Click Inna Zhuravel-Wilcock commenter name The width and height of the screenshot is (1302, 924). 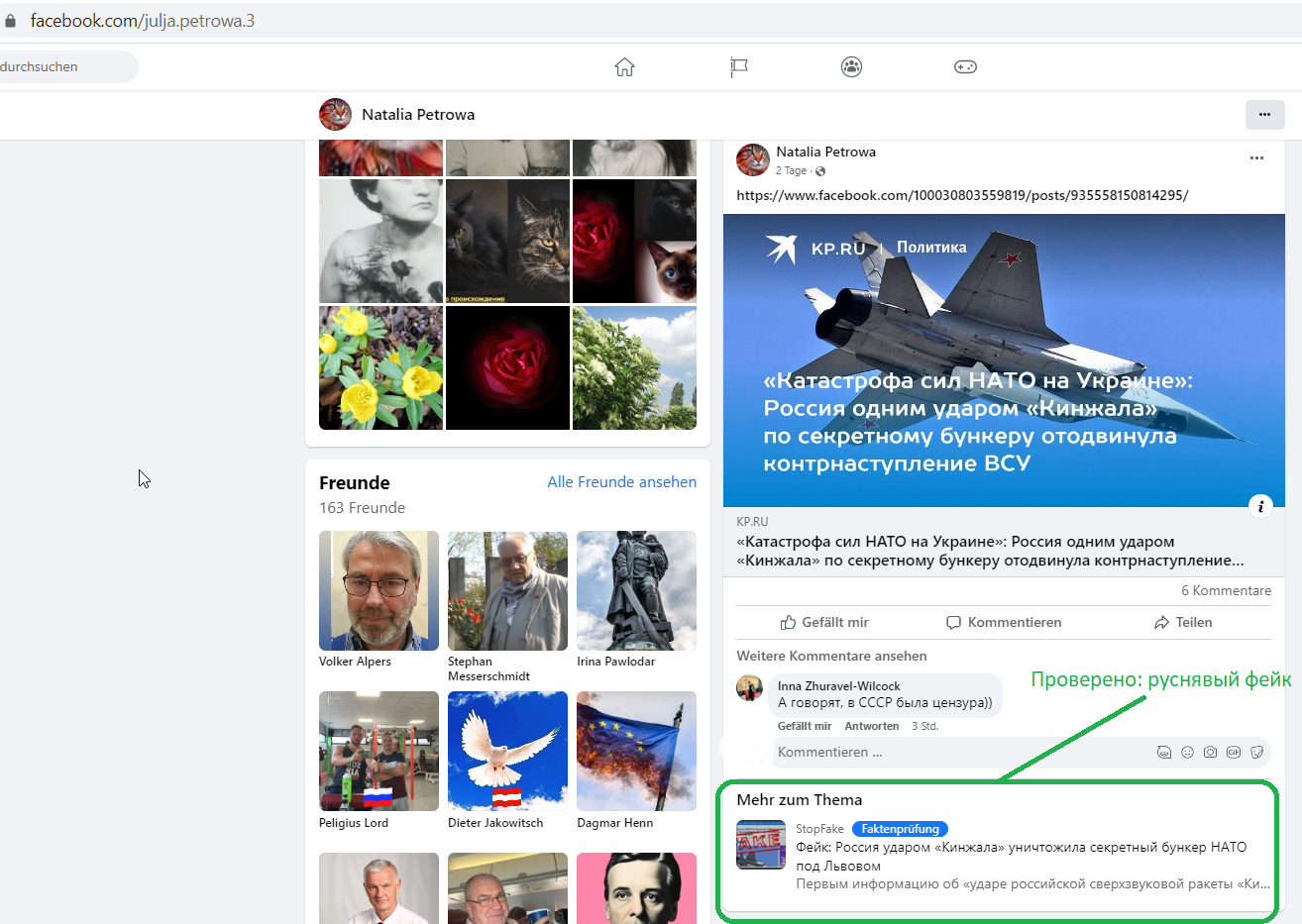838,686
